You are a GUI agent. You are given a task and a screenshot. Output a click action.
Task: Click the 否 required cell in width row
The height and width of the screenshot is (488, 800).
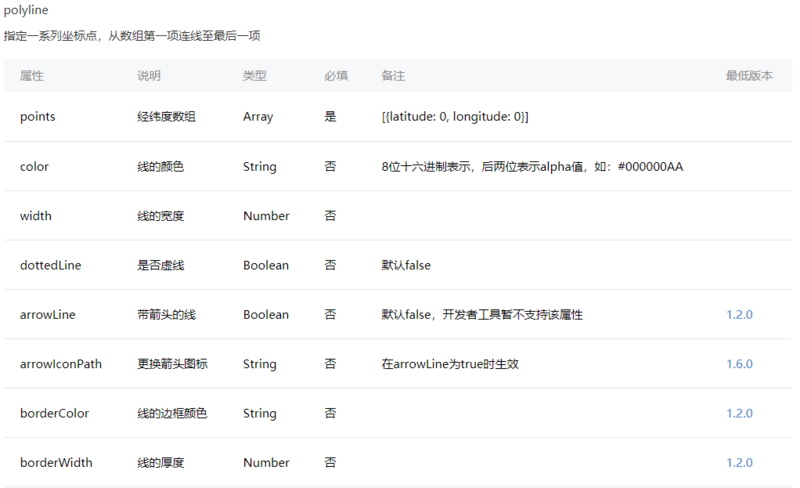(331, 215)
